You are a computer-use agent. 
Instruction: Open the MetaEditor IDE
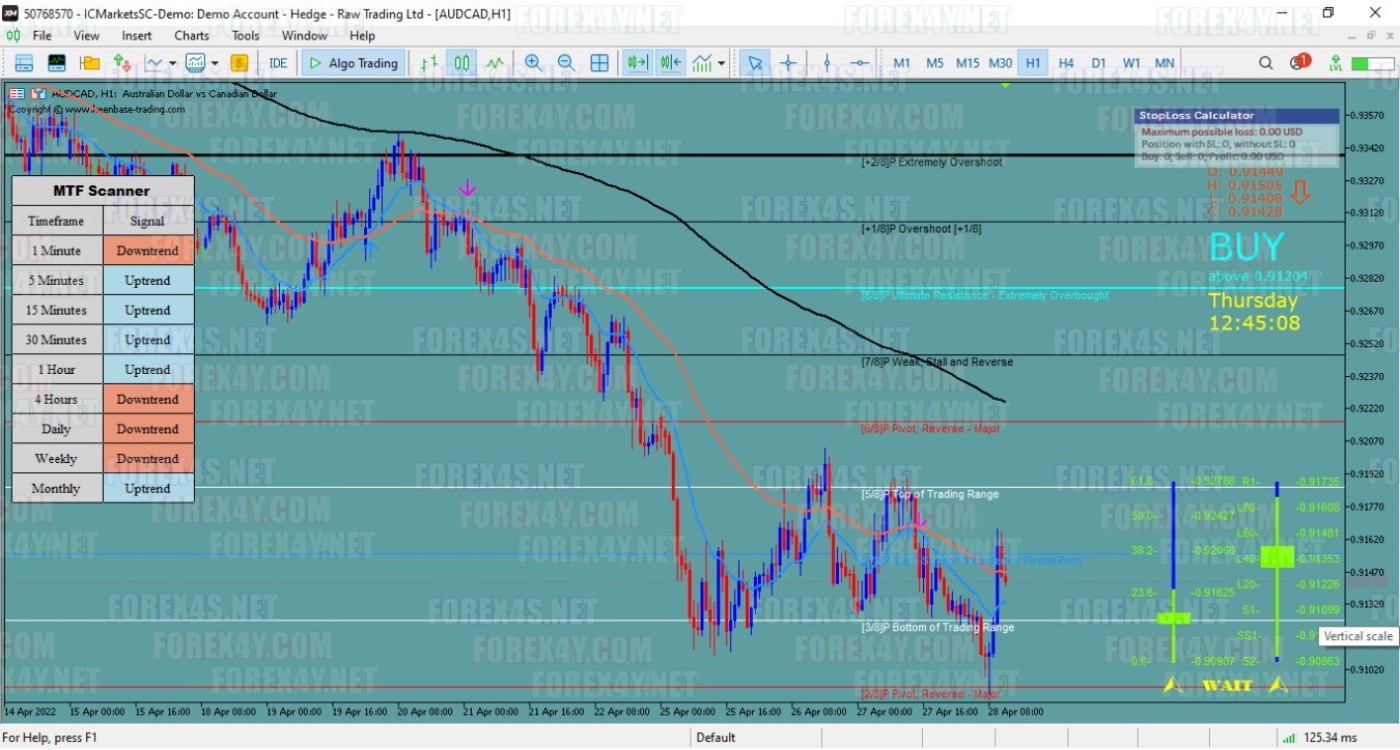278,63
